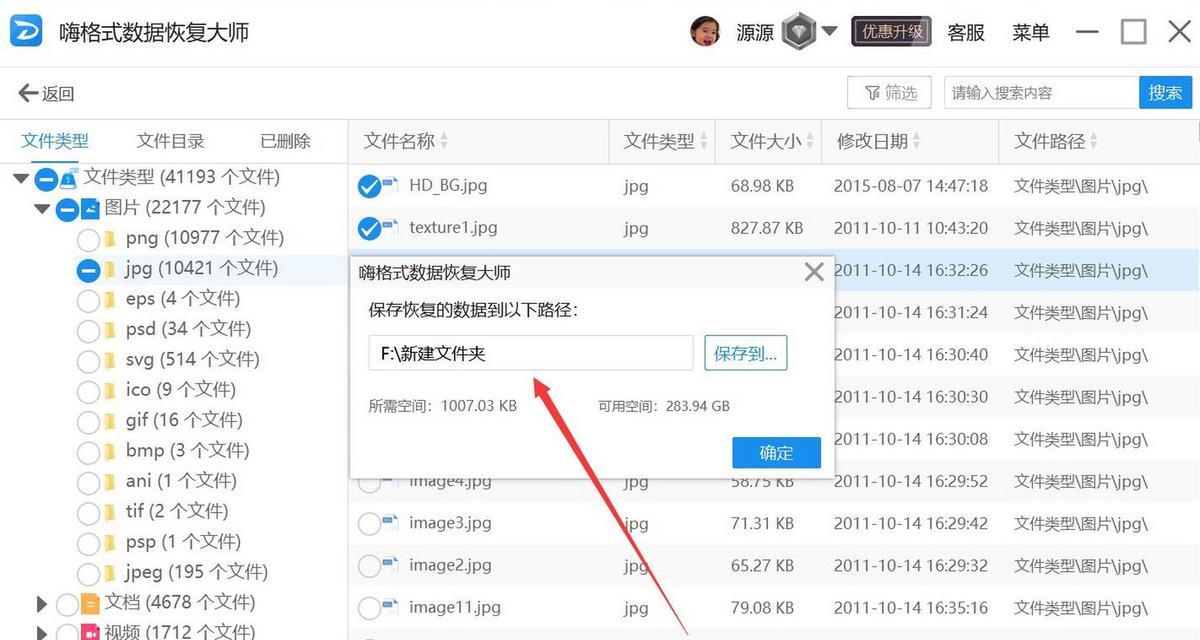Check the image2.jpg file checkbox

[x=370, y=566]
